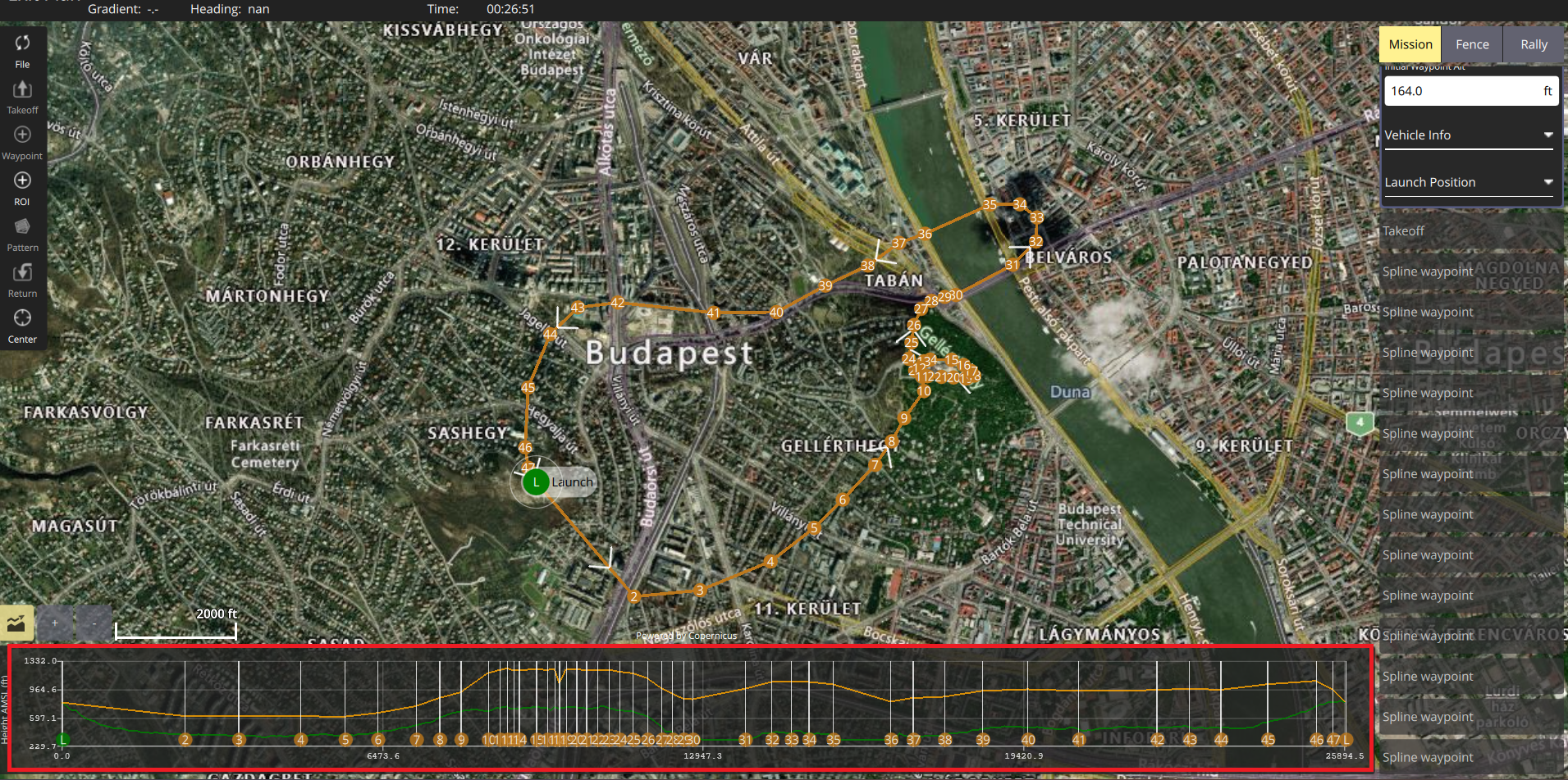Select marker 3 in the terrain profile
Viewport: 1568px width, 780px height.
[239, 740]
